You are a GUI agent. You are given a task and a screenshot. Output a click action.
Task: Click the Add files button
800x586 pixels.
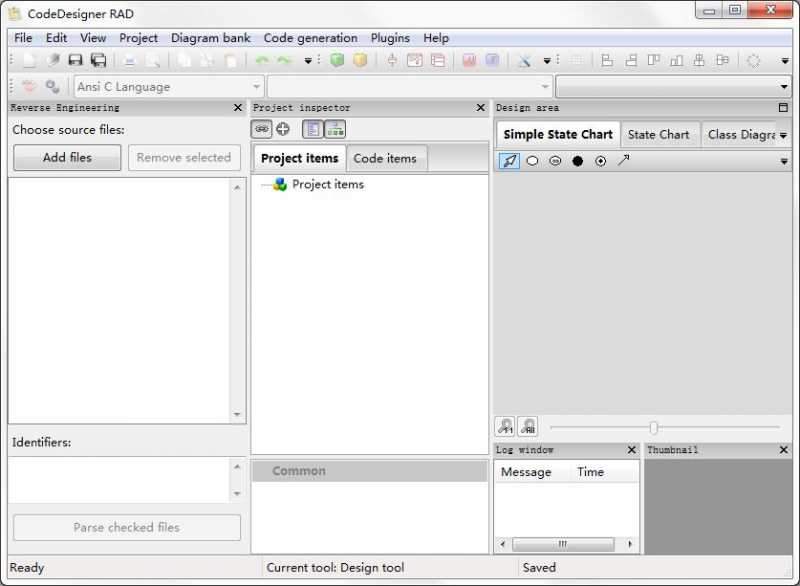point(66,157)
